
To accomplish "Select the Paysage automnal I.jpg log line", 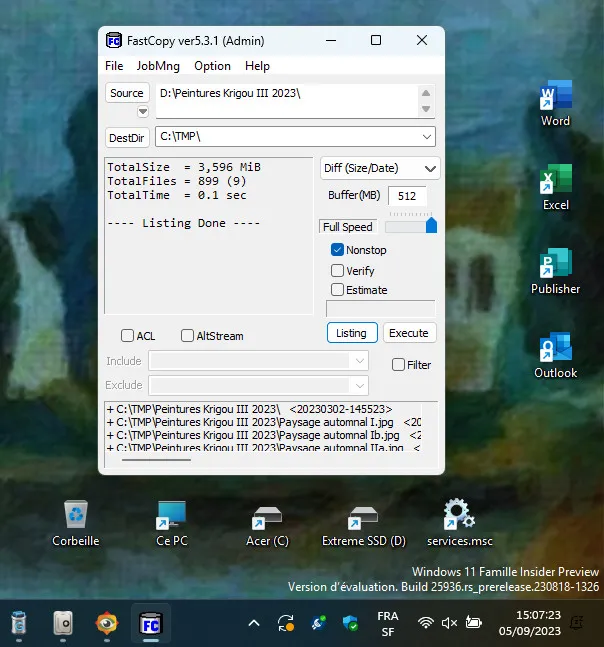I will click(x=264, y=422).
